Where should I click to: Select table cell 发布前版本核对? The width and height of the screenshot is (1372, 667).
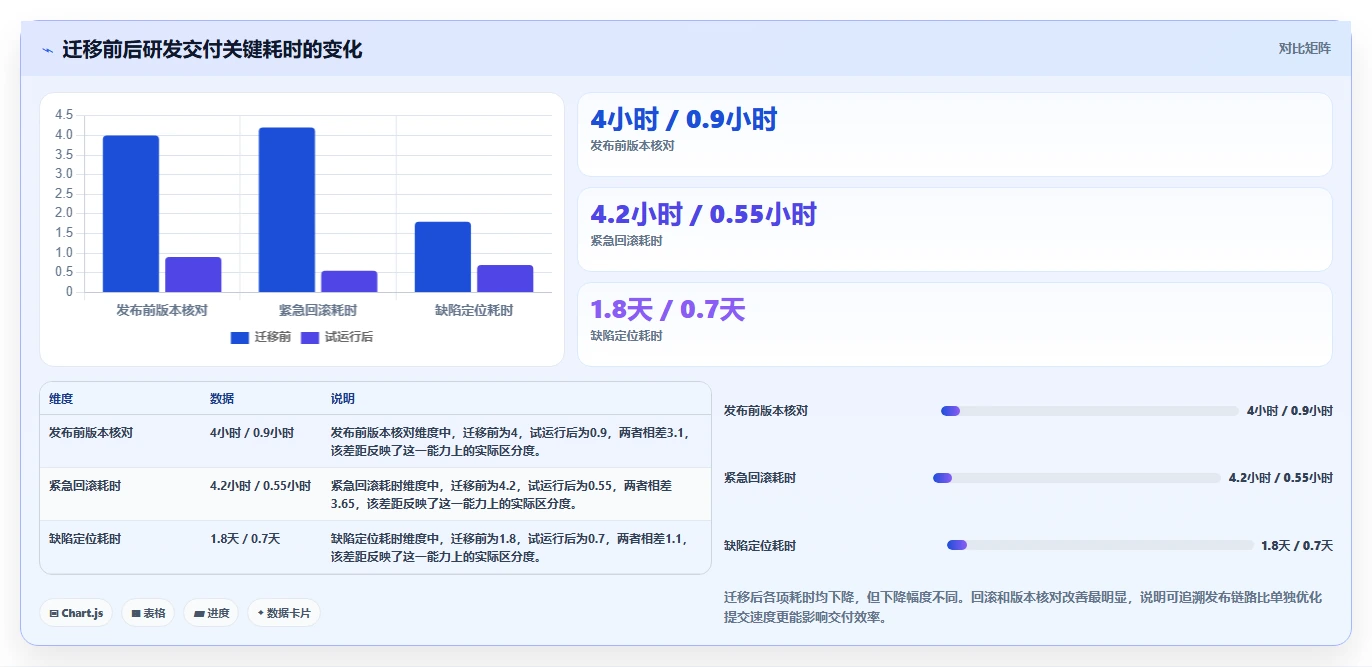91,433
